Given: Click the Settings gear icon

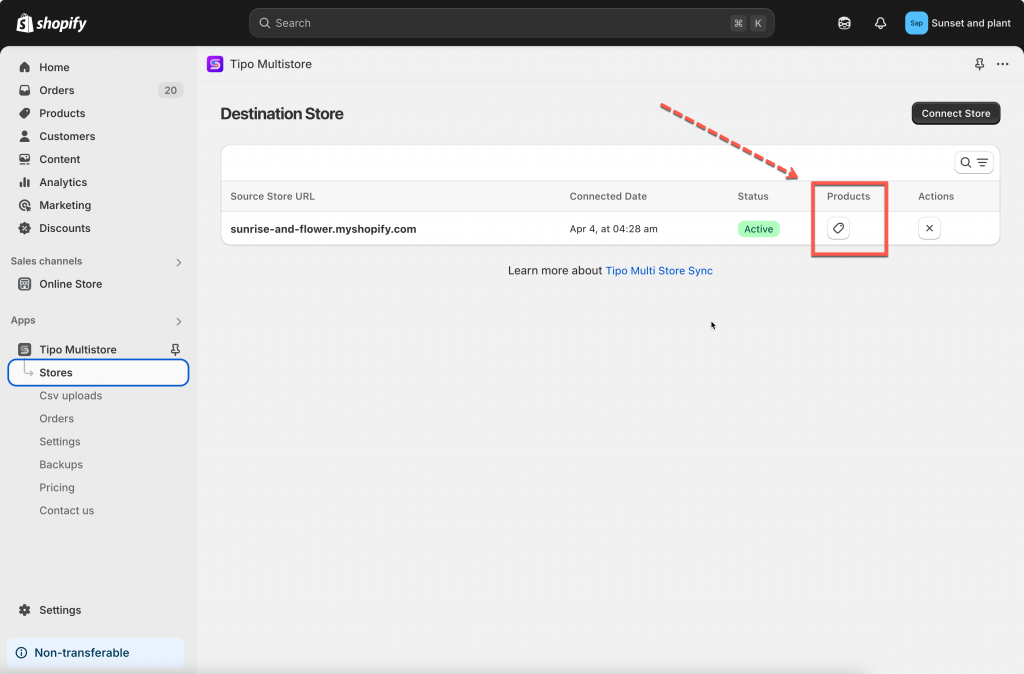Looking at the screenshot, I should click(x=25, y=610).
